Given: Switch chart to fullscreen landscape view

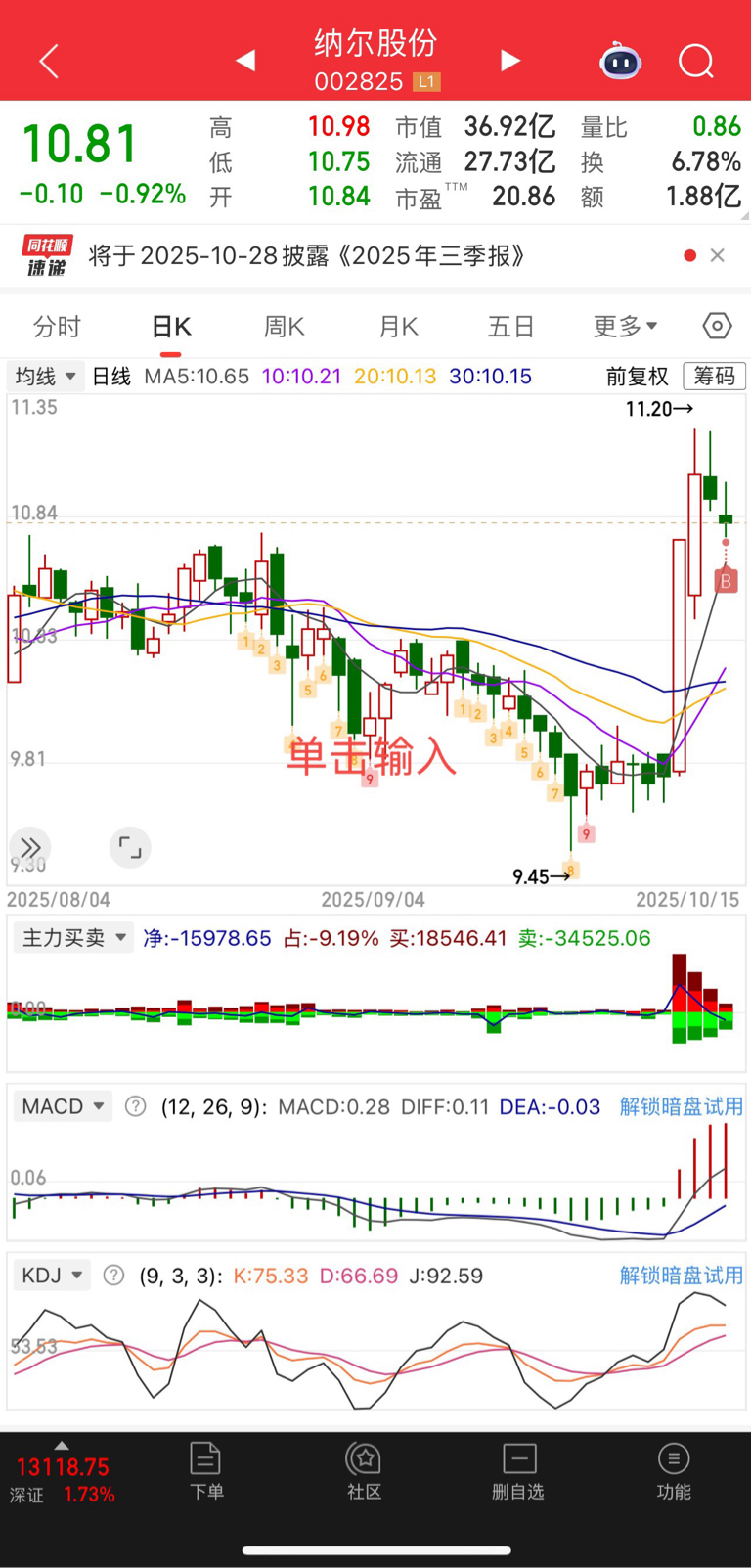Looking at the screenshot, I should tap(130, 847).
